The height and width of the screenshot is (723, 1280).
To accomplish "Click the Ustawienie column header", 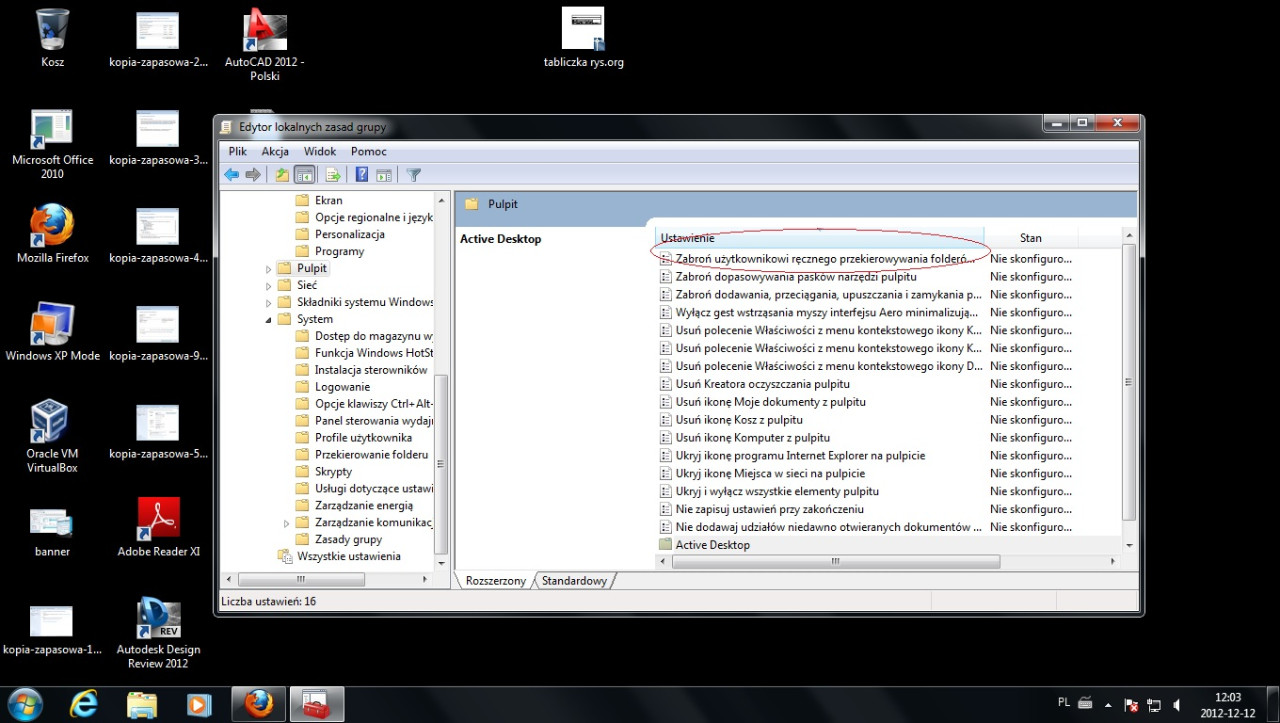I will (x=818, y=238).
